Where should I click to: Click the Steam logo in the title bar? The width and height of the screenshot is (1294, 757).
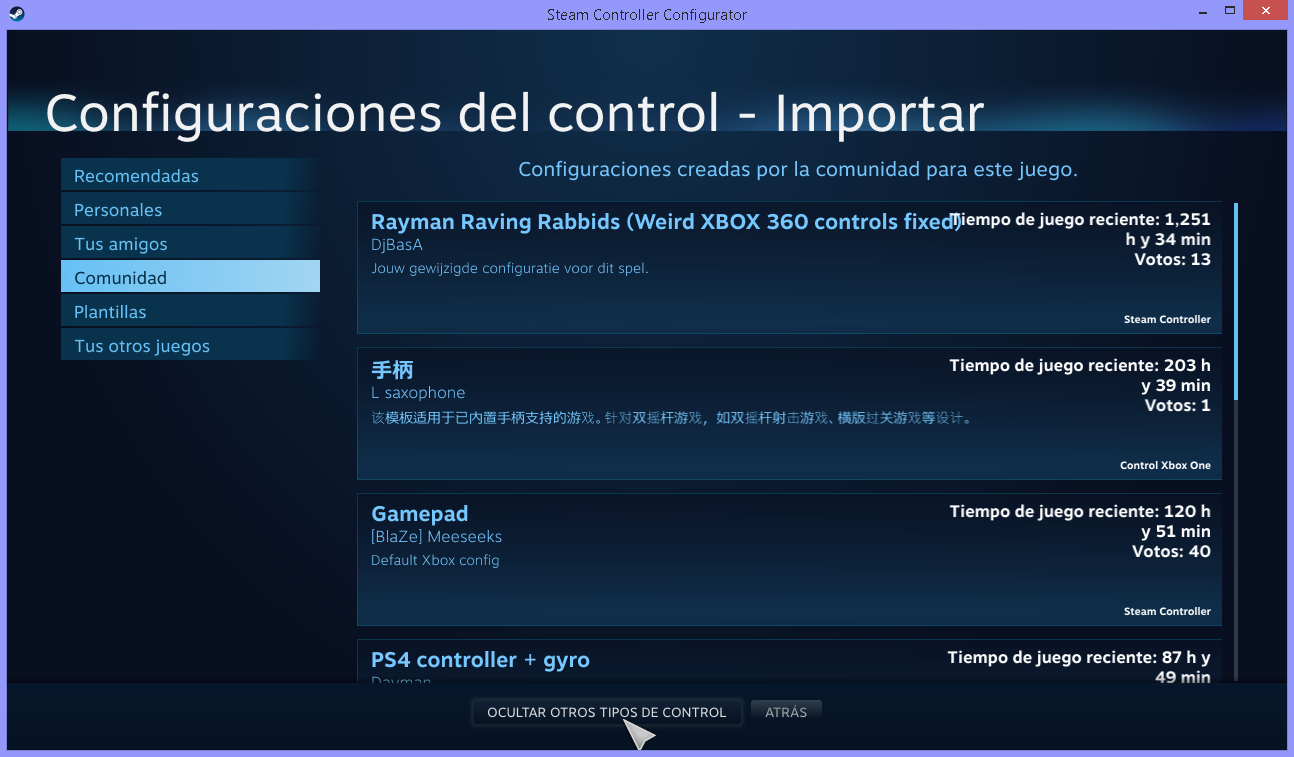pyautogui.click(x=17, y=14)
